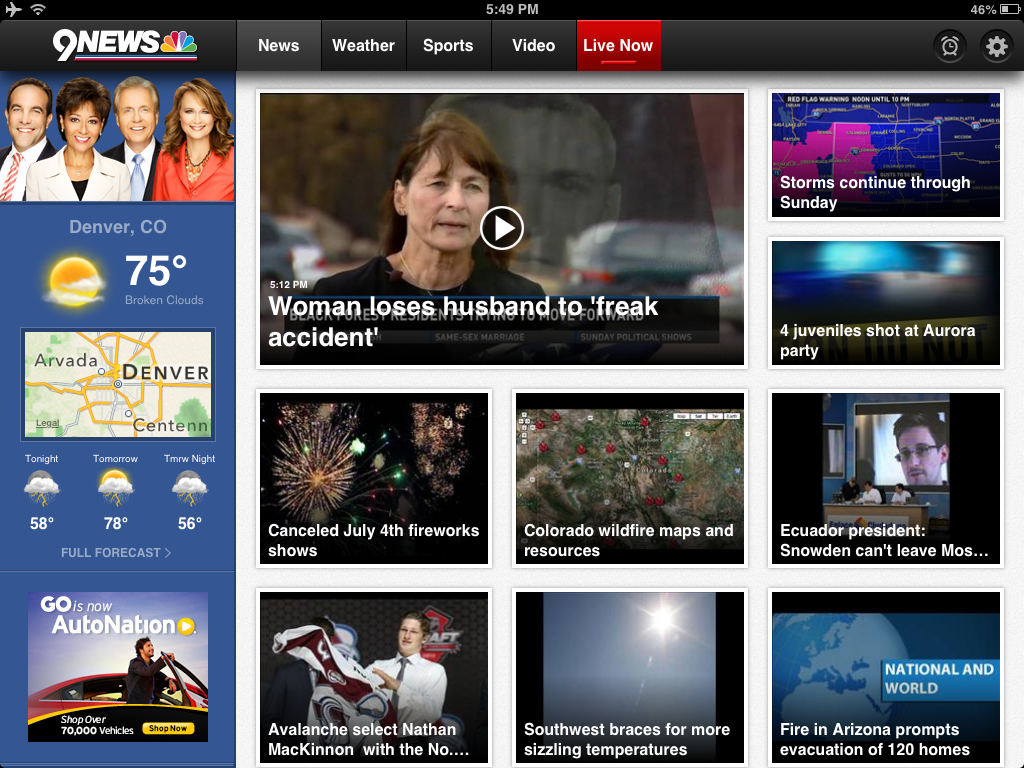The height and width of the screenshot is (768, 1024).
Task: Open settings gear icon
Action: click(x=997, y=46)
